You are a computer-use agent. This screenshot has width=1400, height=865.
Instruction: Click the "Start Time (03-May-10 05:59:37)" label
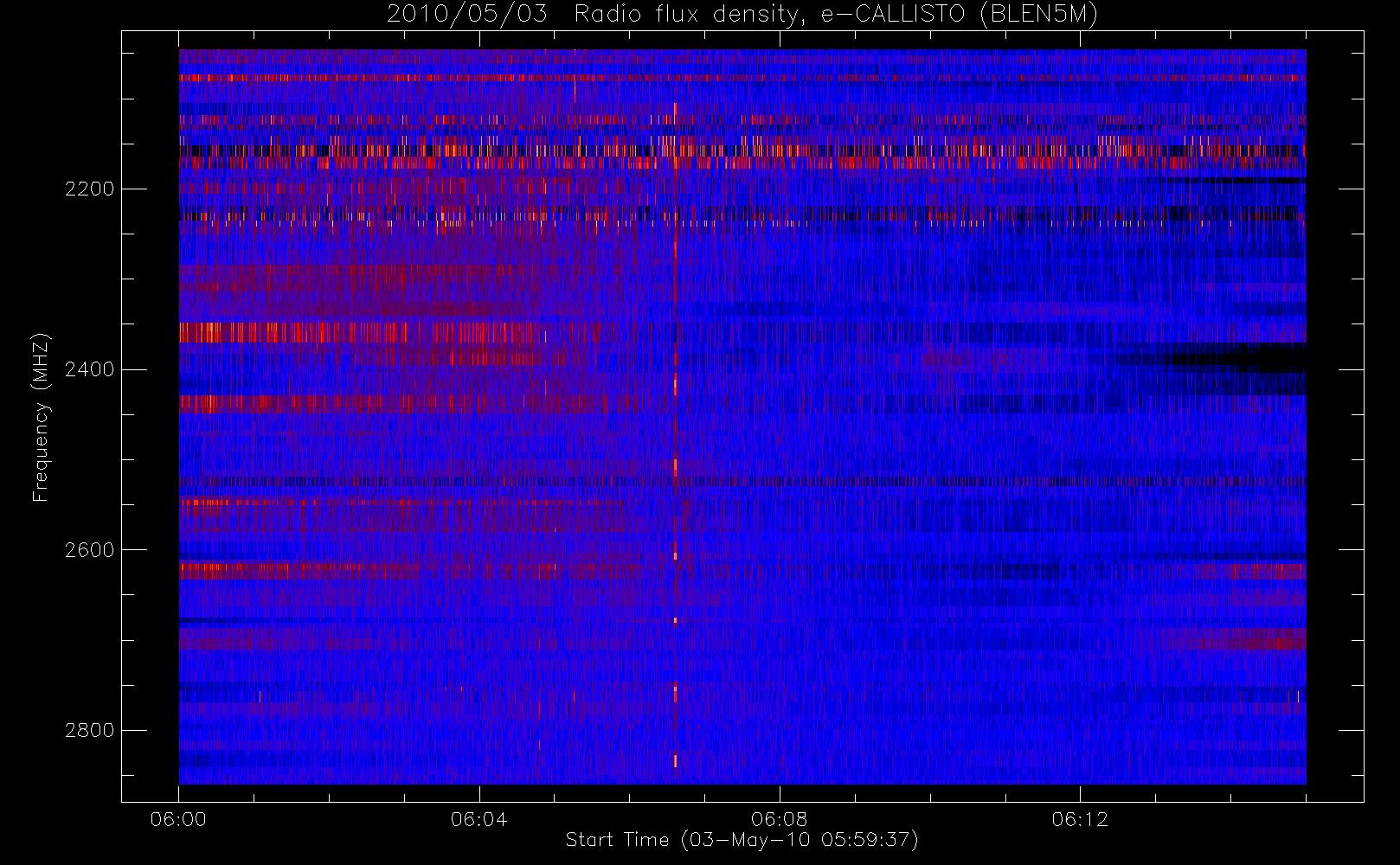pyautogui.click(x=742, y=840)
